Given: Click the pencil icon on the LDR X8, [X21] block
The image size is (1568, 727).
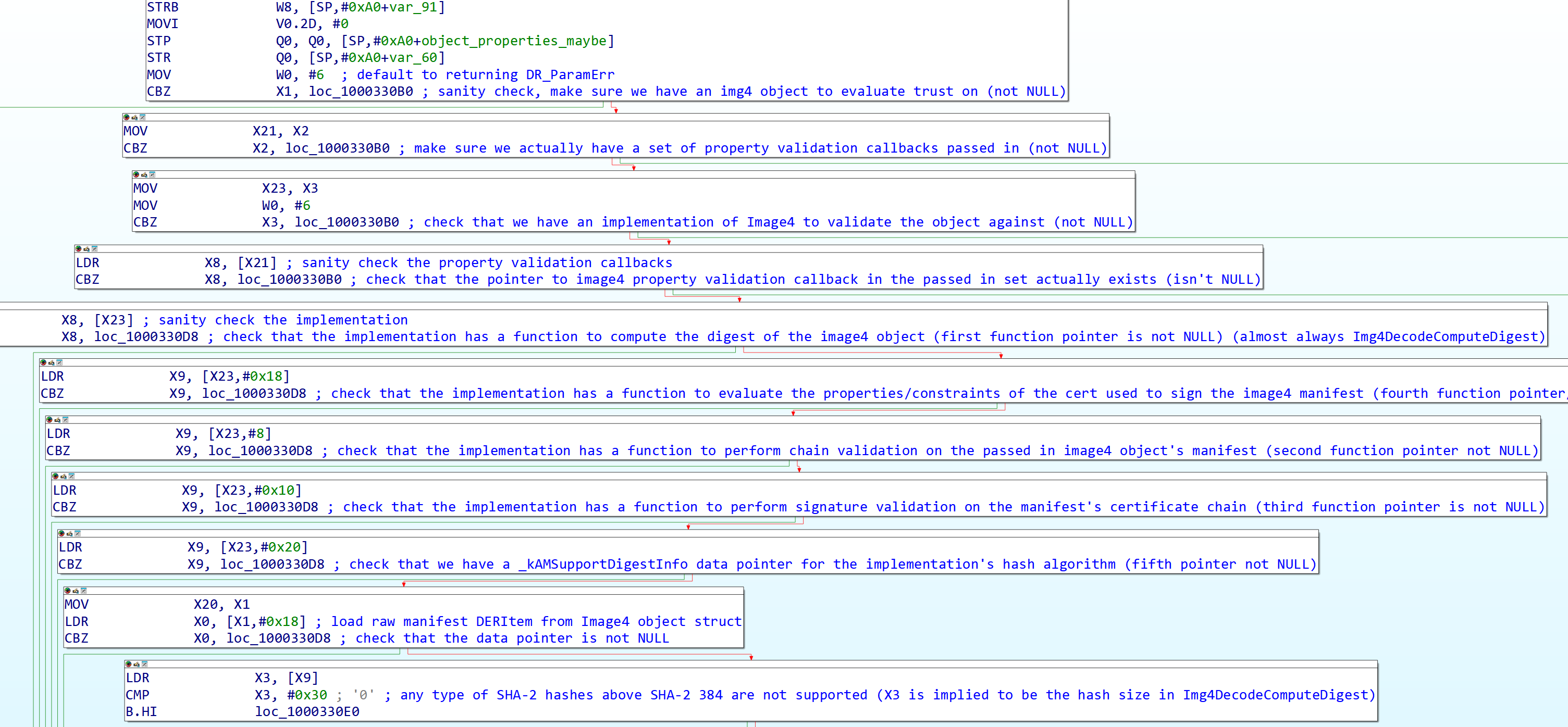Looking at the screenshot, I should [87, 249].
